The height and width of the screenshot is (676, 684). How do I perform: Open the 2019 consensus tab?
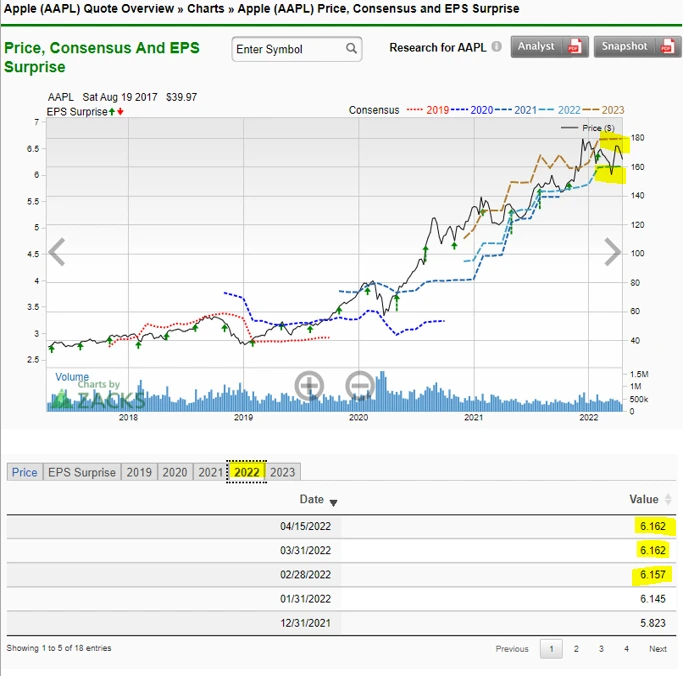(x=139, y=472)
